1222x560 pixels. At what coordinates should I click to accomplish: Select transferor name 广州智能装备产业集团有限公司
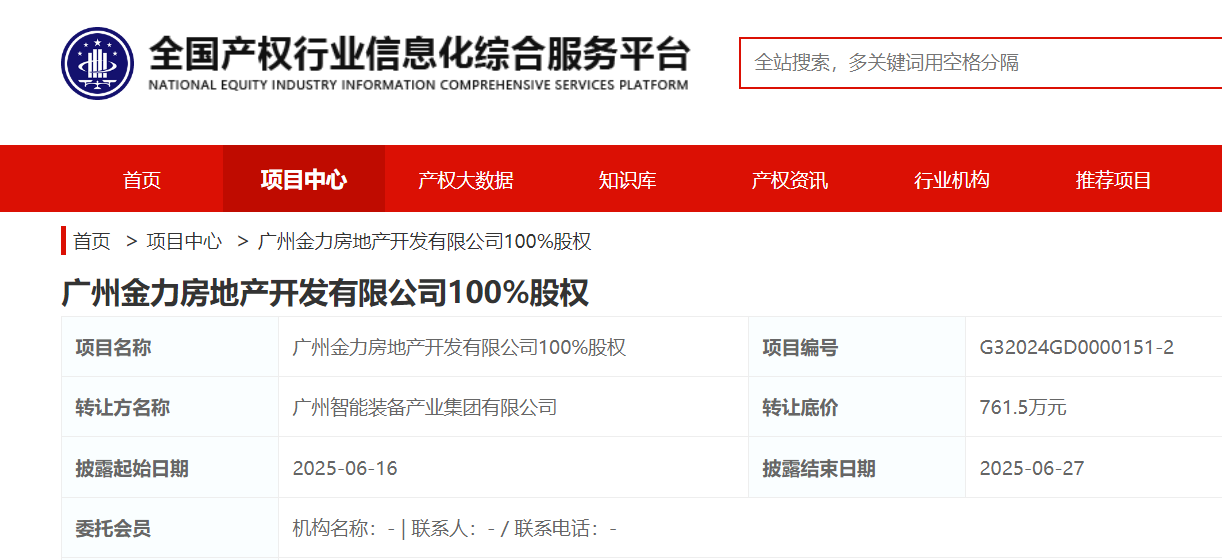click(424, 407)
